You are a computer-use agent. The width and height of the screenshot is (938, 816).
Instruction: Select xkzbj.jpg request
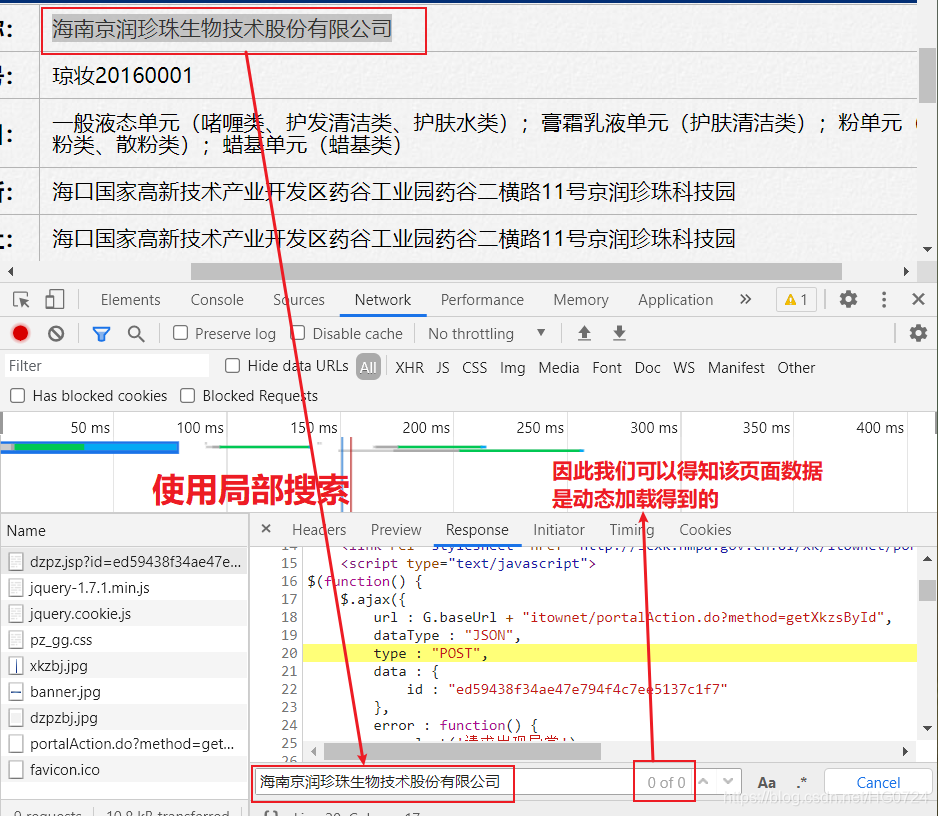124,666
